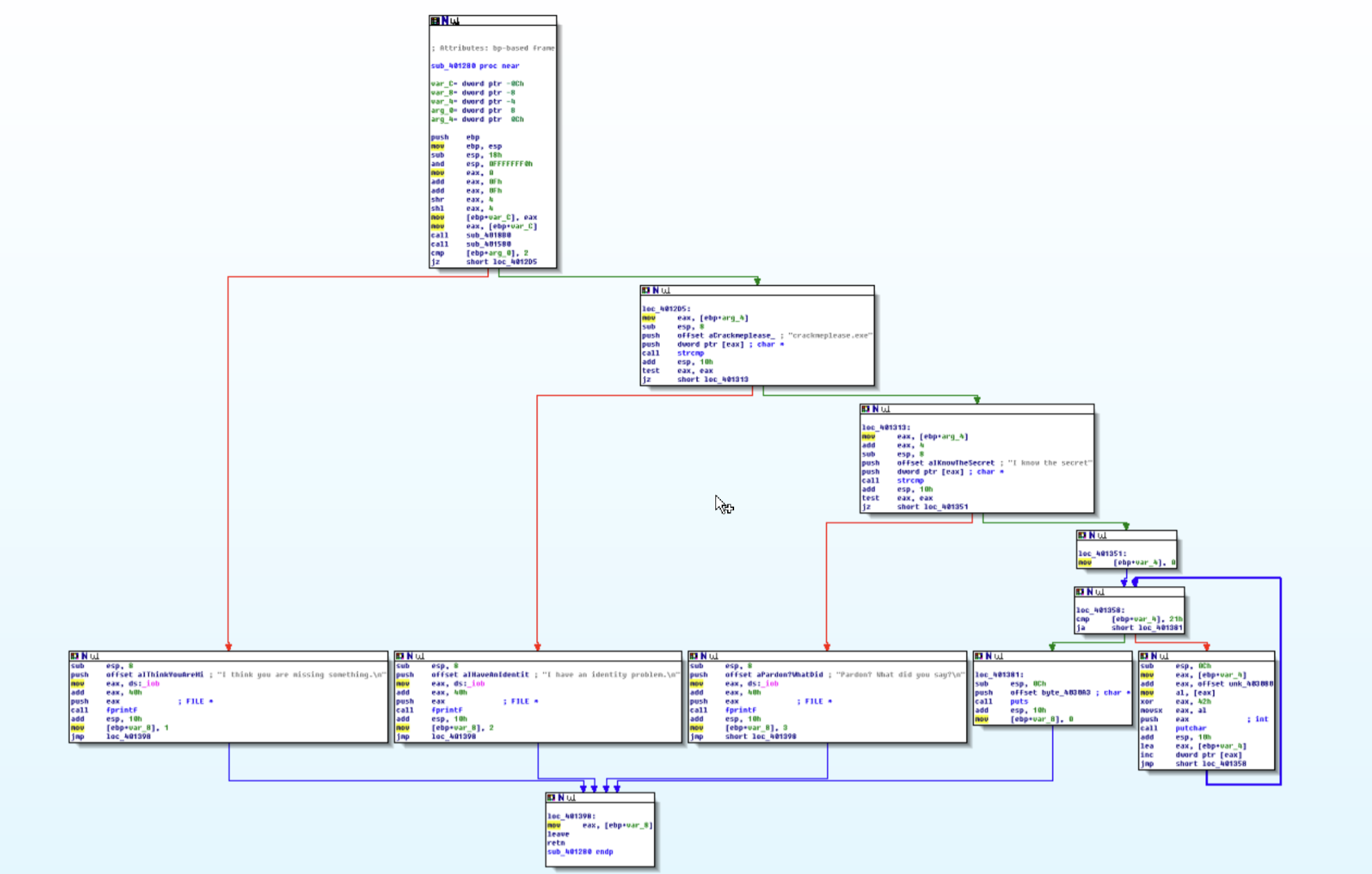This screenshot has height=874, width=1372.
Task: Click N rename icon on loc_401398 block
Action: click(x=561, y=797)
